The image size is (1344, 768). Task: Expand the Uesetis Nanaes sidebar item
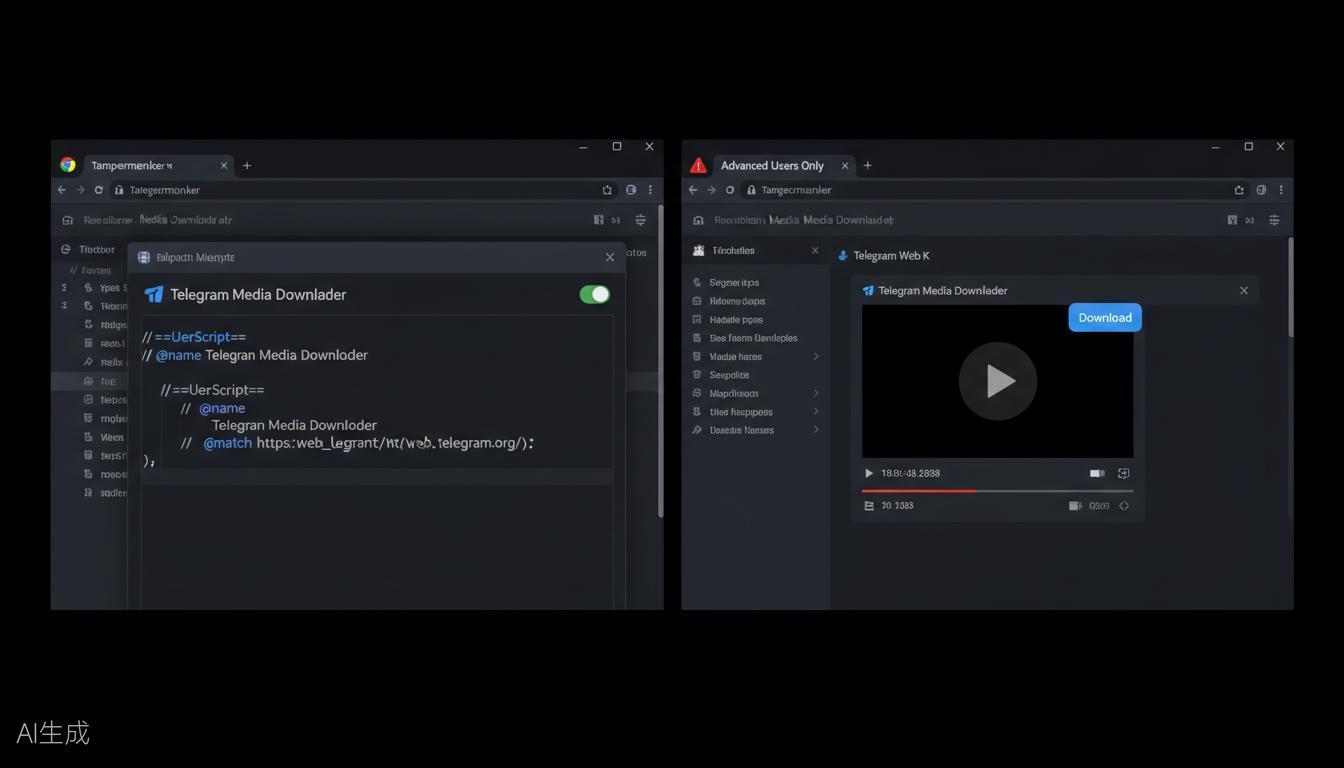coord(816,430)
